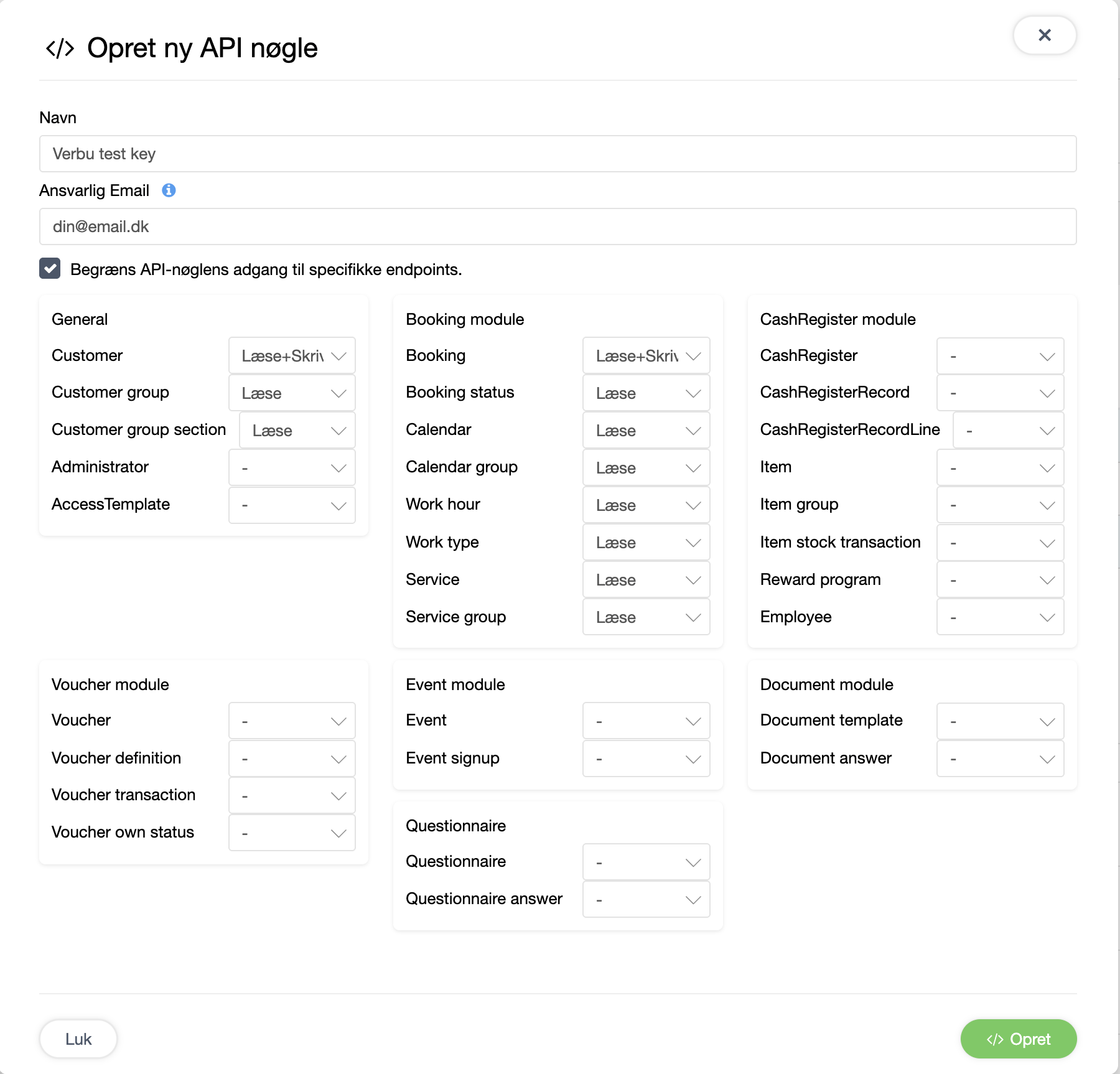Open the Document template dropdown
The width and height of the screenshot is (1120, 1074).
click(x=1001, y=721)
